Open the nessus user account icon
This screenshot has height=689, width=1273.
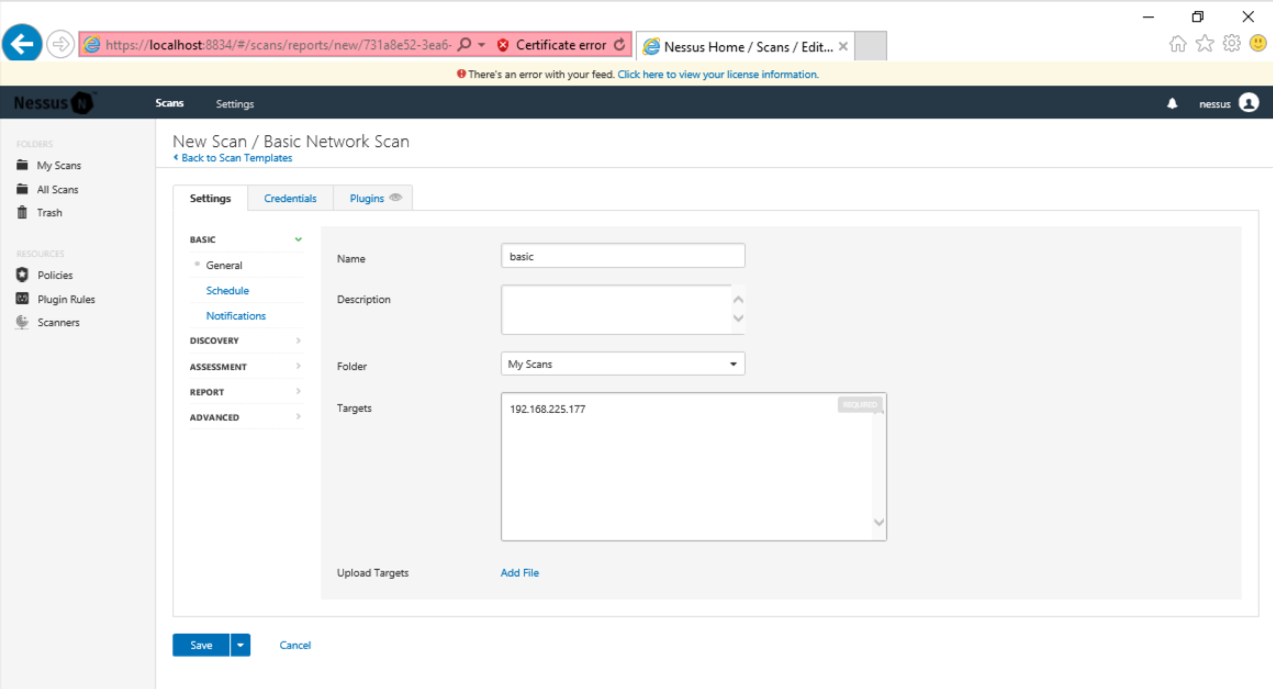pos(1248,103)
